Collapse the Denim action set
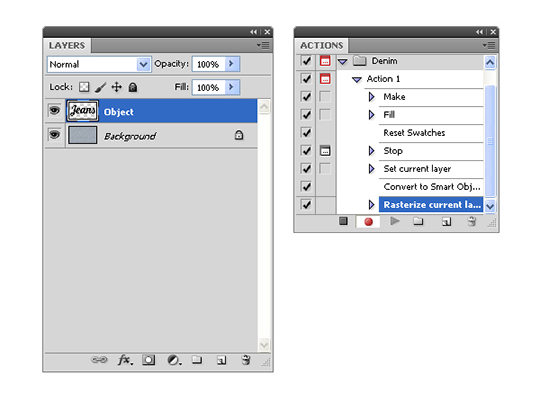Screen dimensions: 540x394 [343, 62]
